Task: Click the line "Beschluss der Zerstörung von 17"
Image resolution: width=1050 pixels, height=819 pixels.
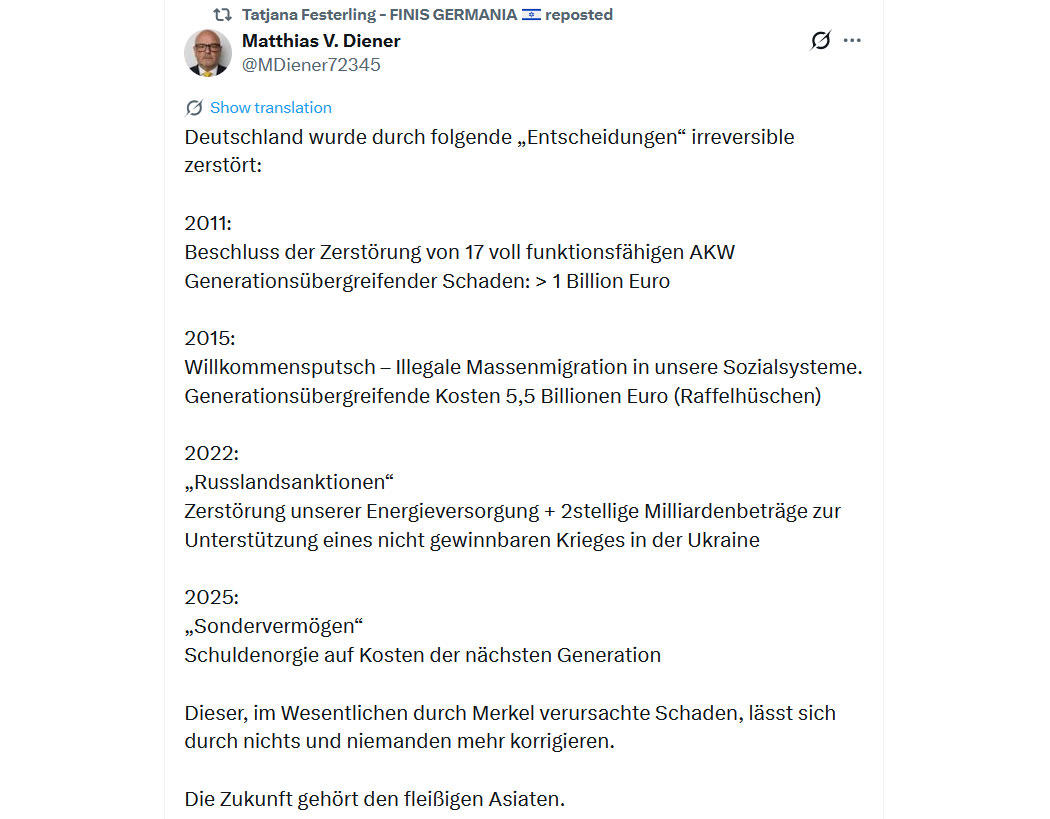Action: pos(459,252)
